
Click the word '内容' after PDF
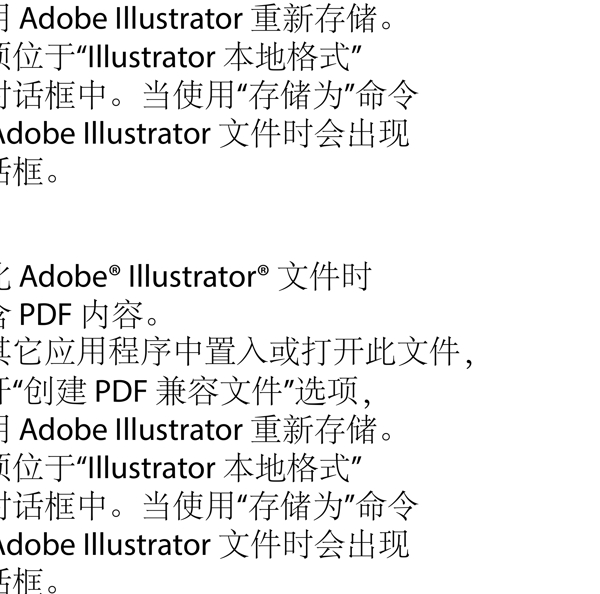coord(112,315)
